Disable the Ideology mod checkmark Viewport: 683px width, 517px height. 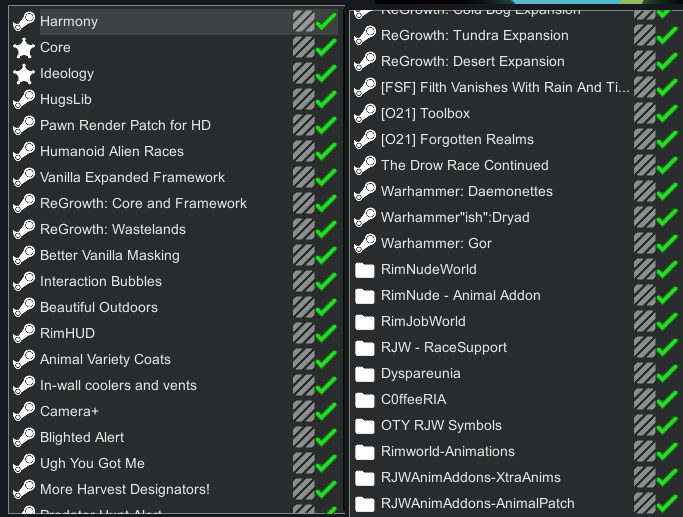pyautogui.click(x=326, y=74)
